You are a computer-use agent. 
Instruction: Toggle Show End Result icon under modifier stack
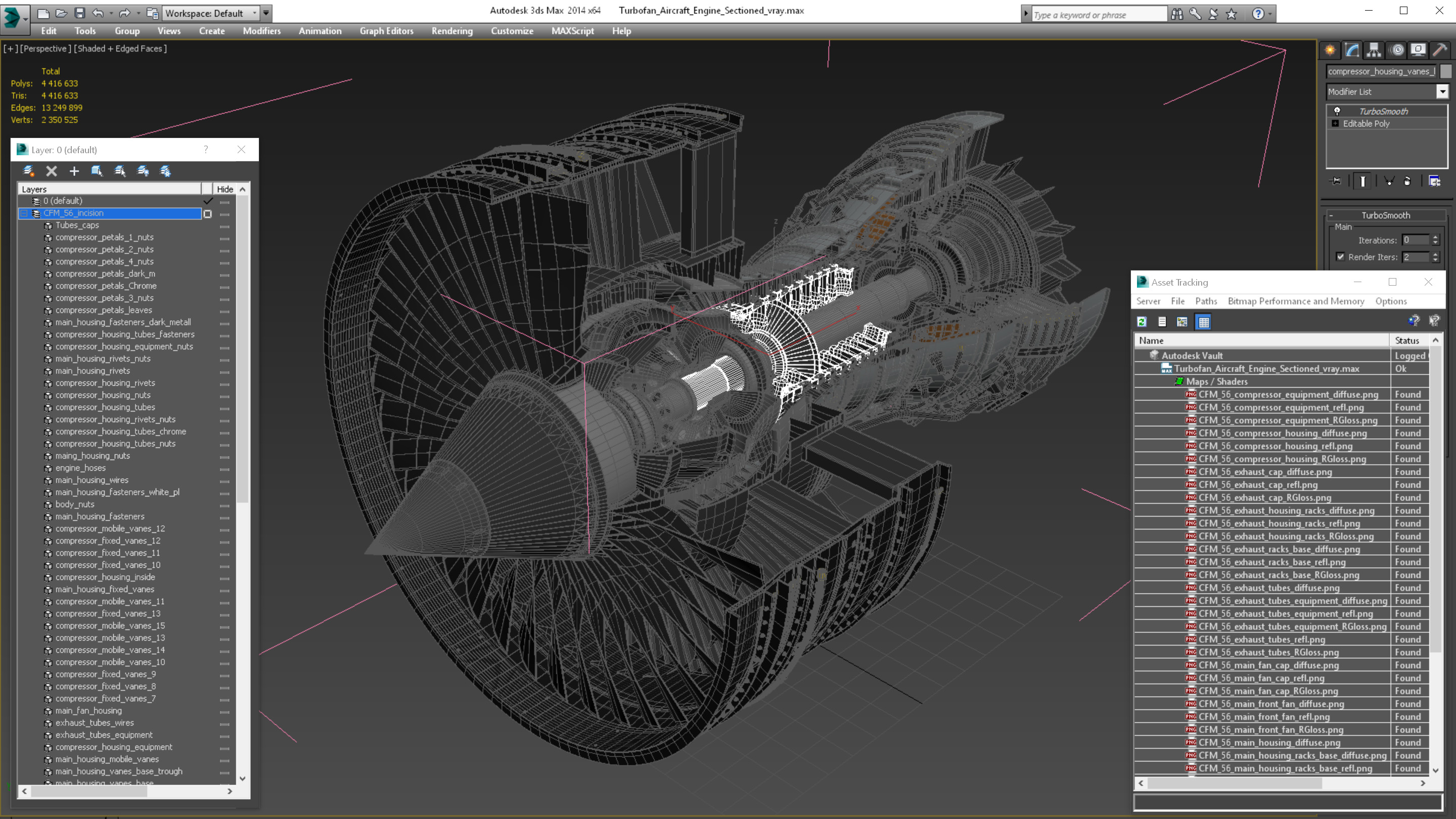point(1363,181)
